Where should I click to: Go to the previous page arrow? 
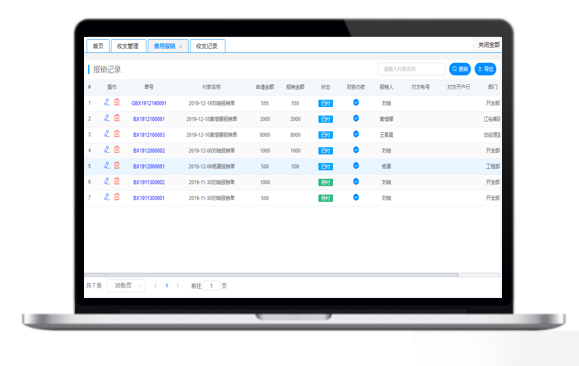pyautogui.click(x=155, y=286)
